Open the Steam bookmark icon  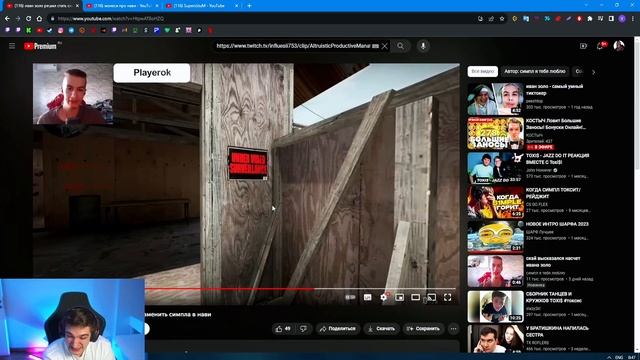50,30
